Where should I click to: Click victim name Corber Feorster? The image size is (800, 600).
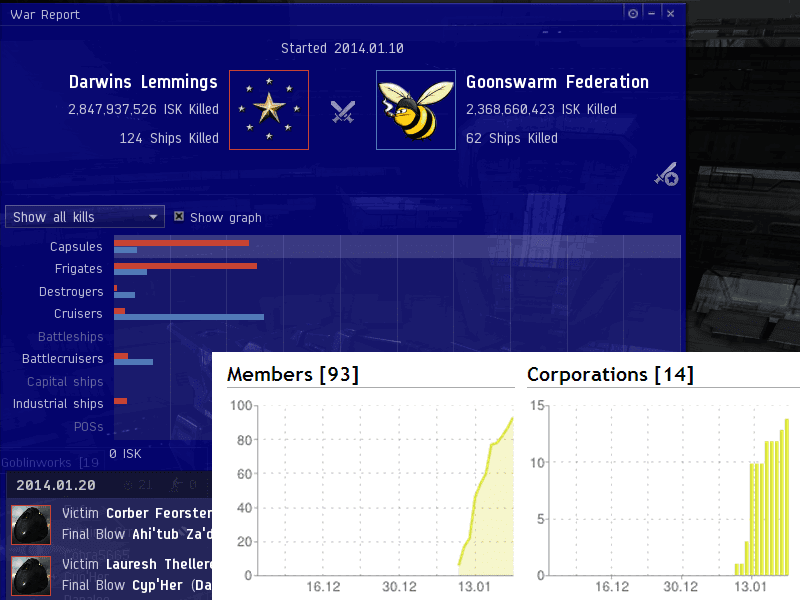[159, 513]
